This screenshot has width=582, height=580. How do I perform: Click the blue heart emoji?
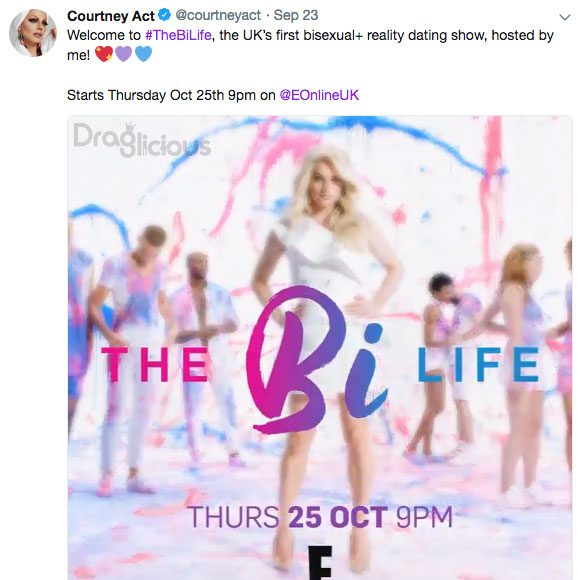click(143, 54)
